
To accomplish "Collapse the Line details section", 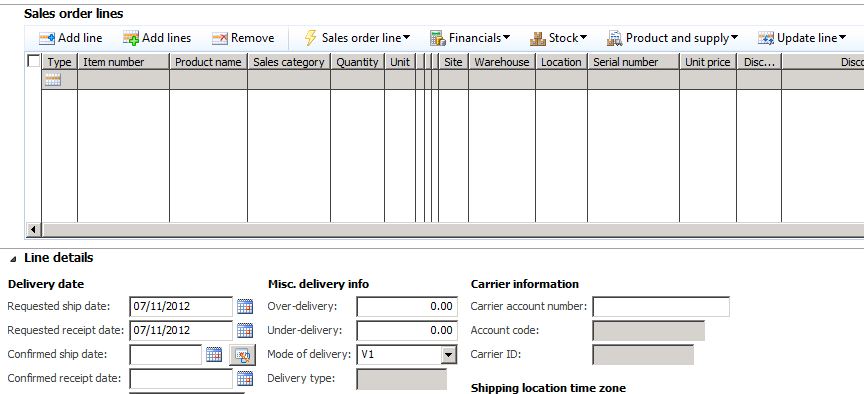I will coord(13,258).
